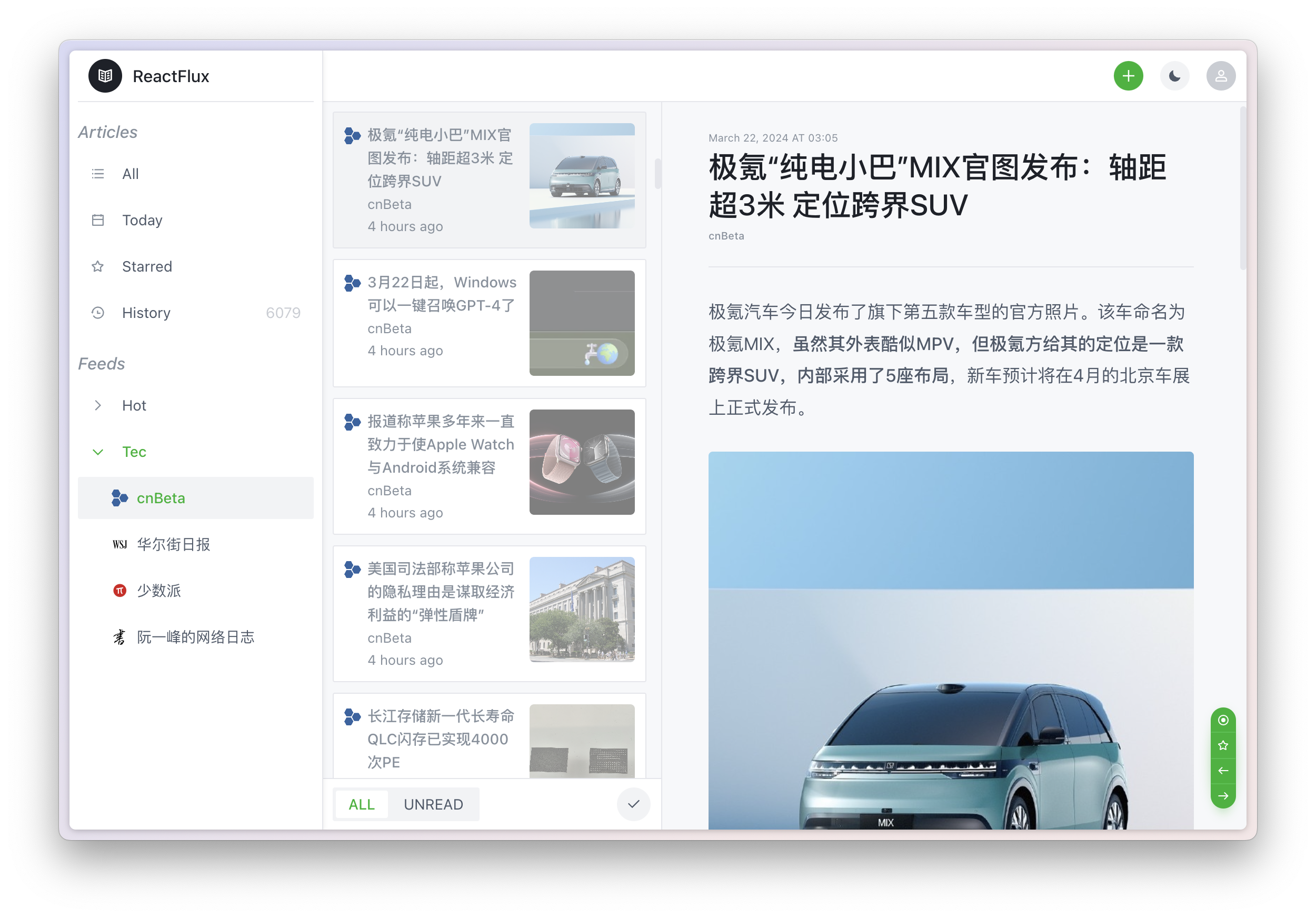Open the History section
This screenshot has height=918, width=1316.
coord(146,313)
